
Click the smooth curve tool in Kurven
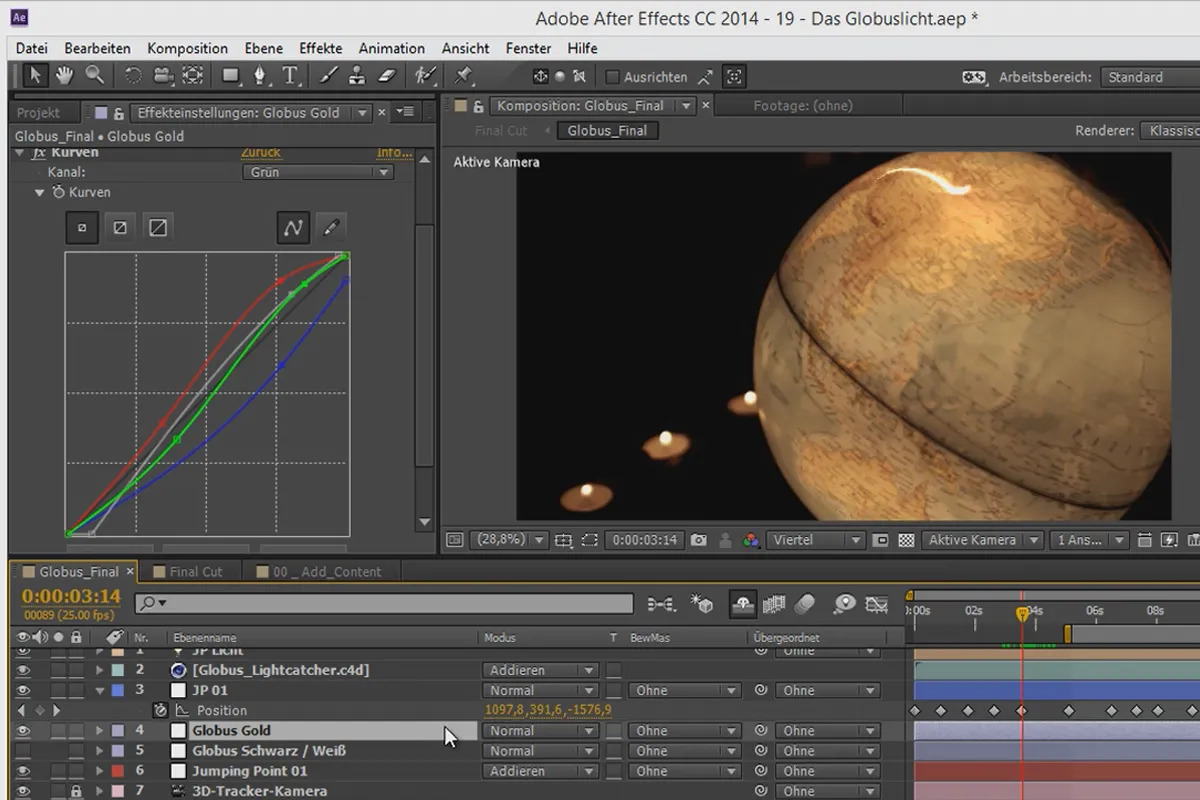click(x=293, y=228)
